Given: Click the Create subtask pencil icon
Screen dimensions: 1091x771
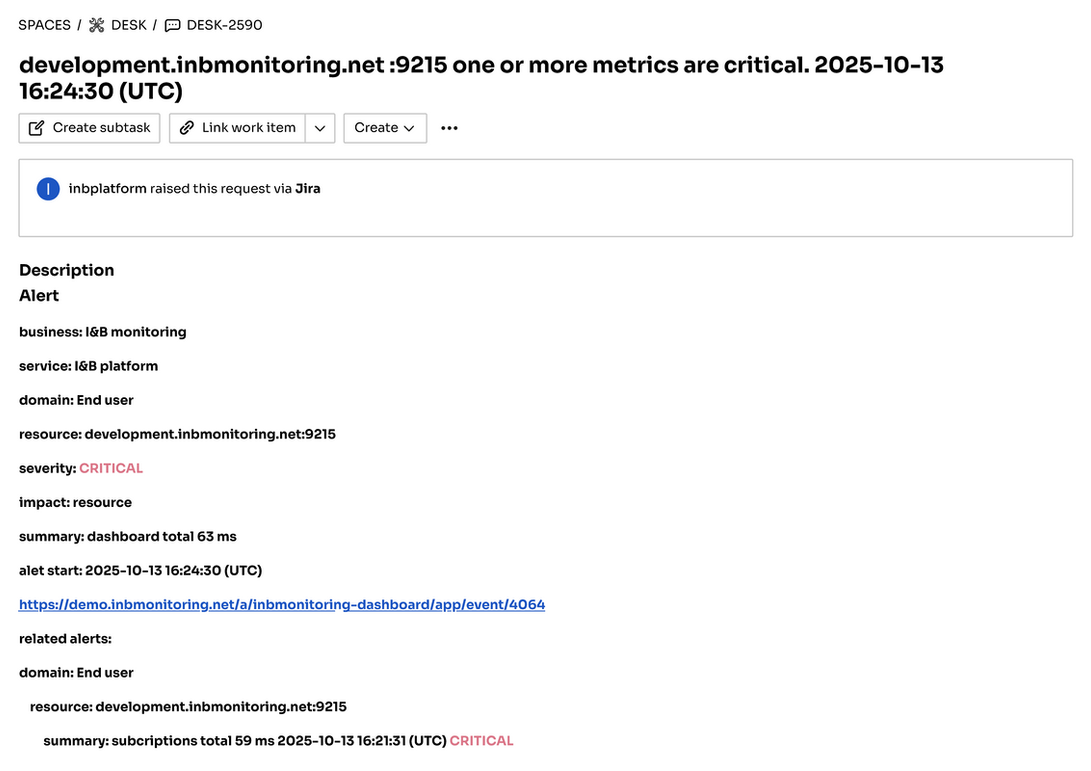Looking at the screenshot, I should (x=37, y=128).
